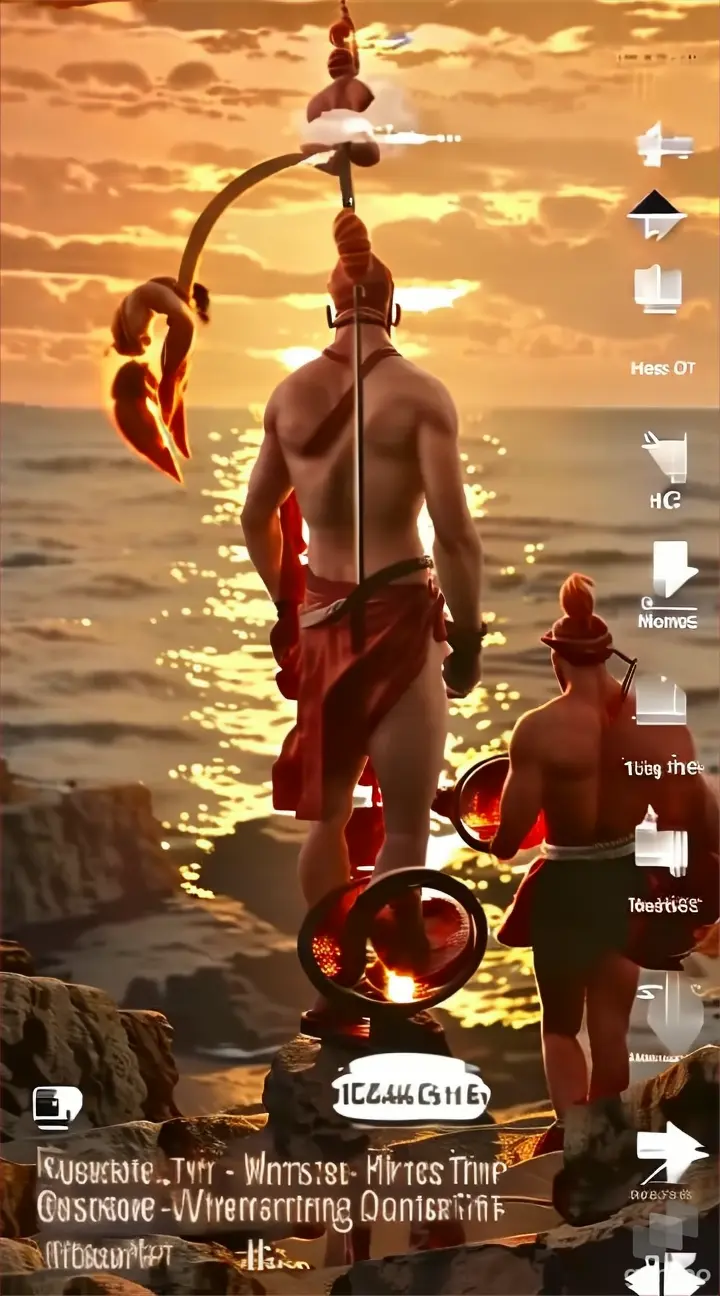This screenshot has width=720, height=1296.
Task: Tap the left-pointing arrow icon at top
Action: pos(664,146)
